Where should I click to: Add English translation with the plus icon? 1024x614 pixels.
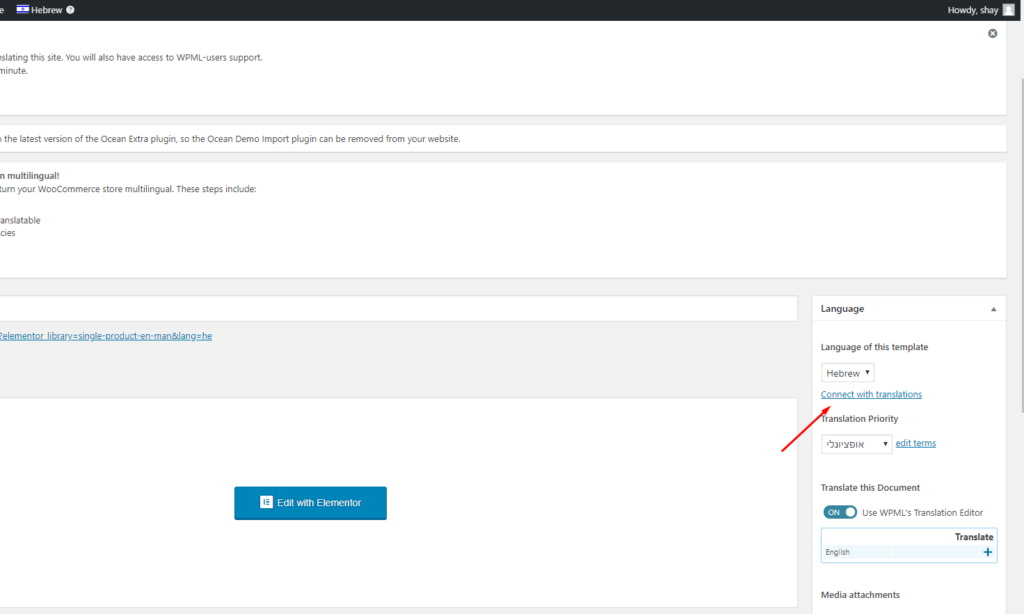(987, 552)
